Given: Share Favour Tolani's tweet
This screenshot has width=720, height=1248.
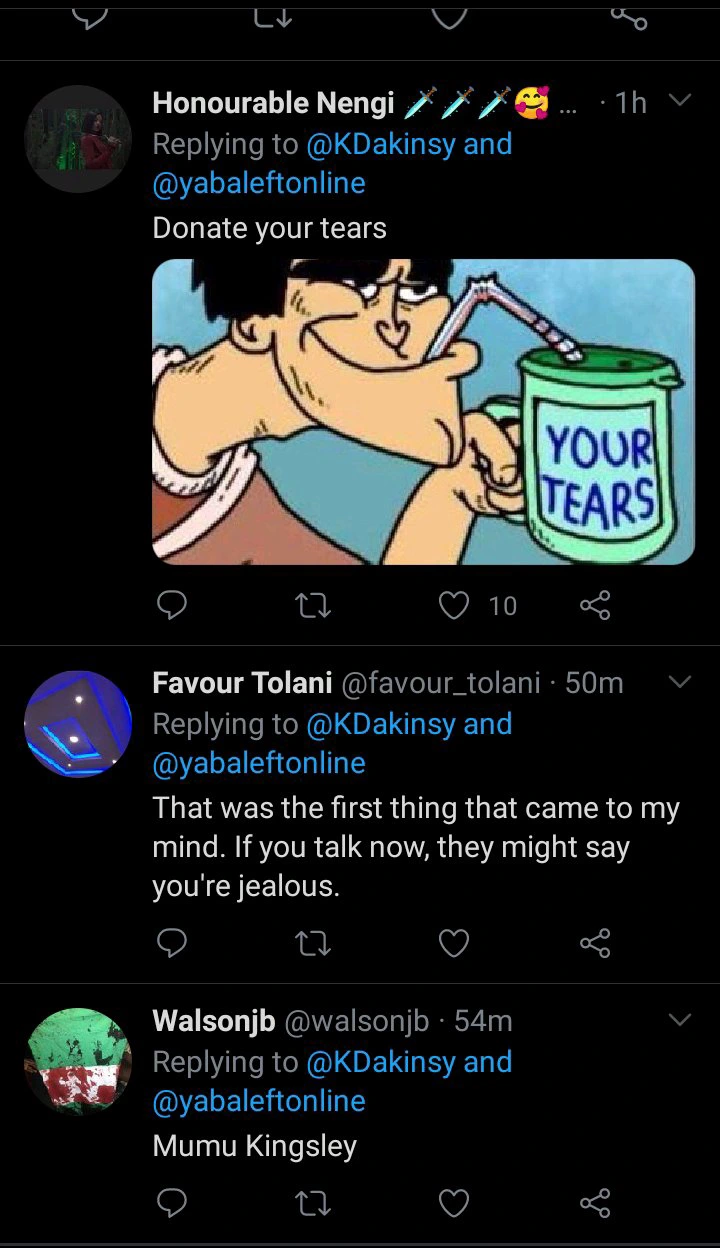Looking at the screenshot, I should pos(595,943).
